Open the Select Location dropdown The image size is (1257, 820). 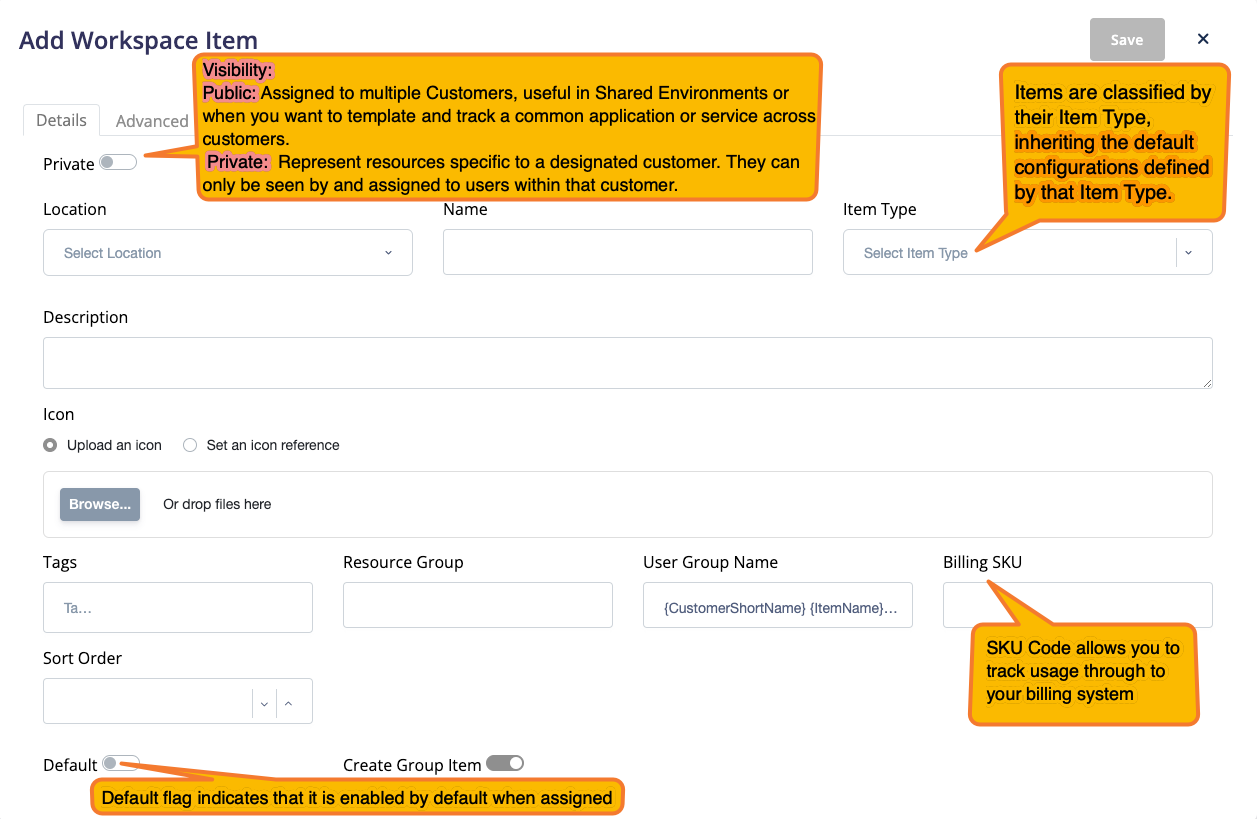[x=227, y=253]
